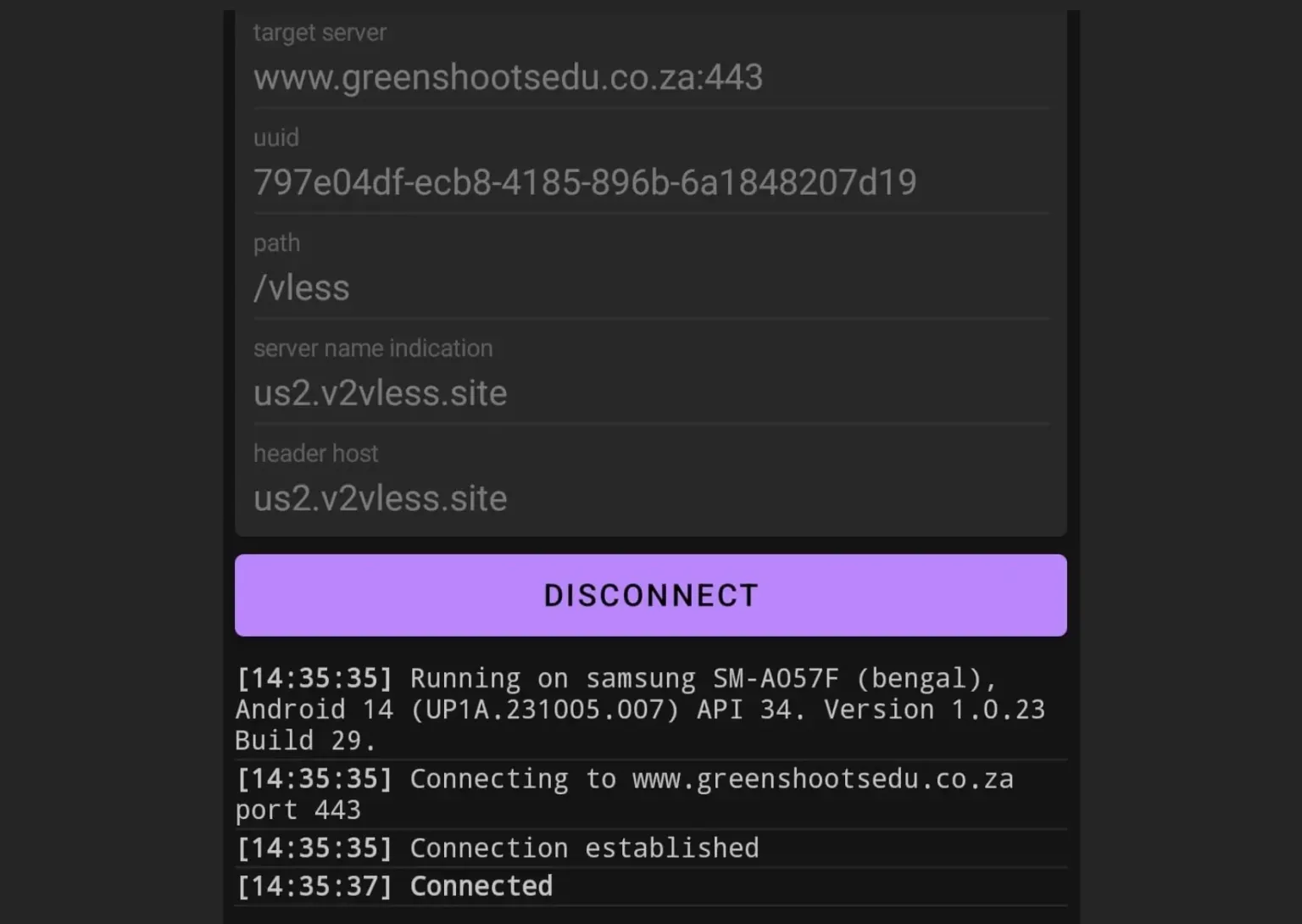This screenshot has height=924, width=1302.
Task: Click the DISCONNECT button
Action: click(649, 594)
